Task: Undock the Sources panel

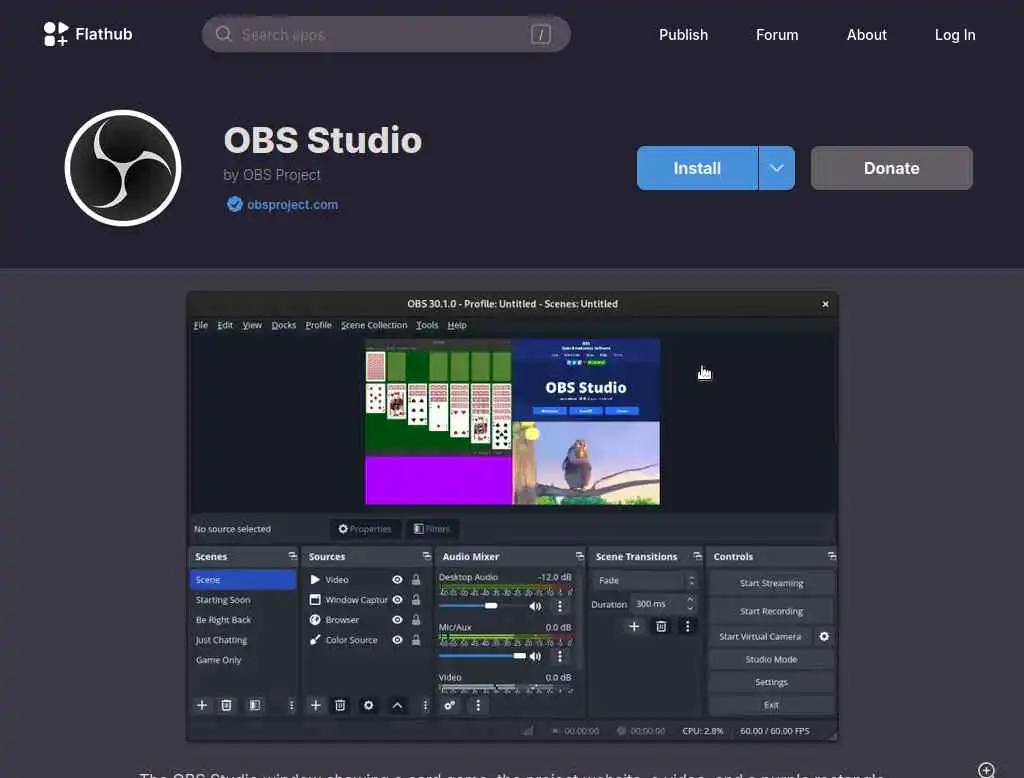Action: tap(426, 556)
